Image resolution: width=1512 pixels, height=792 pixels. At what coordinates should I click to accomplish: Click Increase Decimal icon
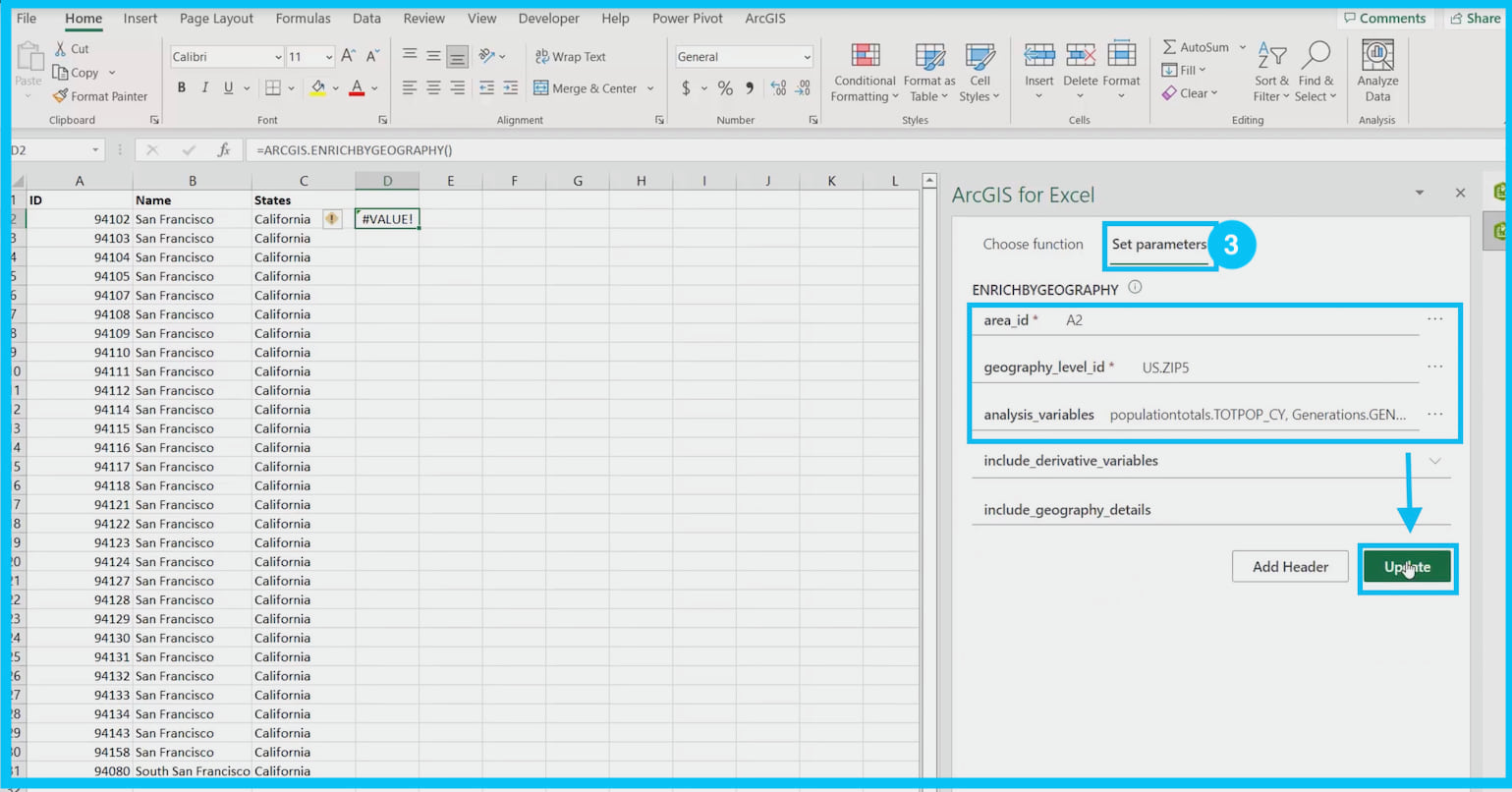point(778,88)
